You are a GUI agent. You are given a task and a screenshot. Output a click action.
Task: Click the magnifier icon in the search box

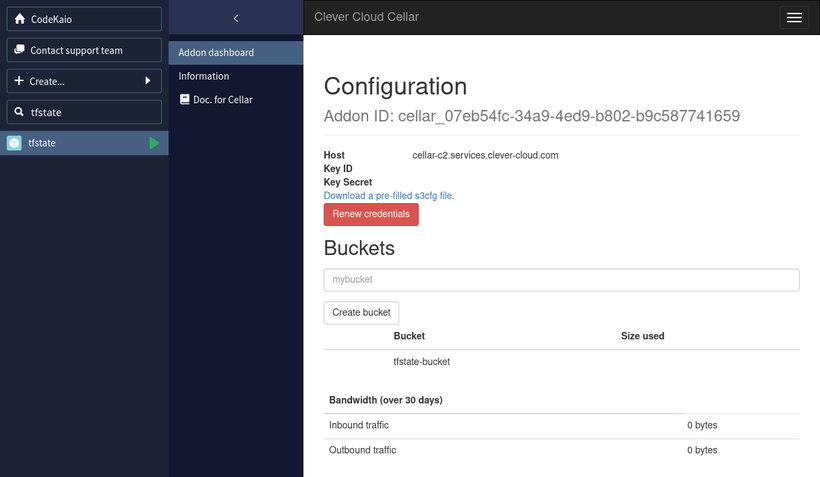coord(19,112)
